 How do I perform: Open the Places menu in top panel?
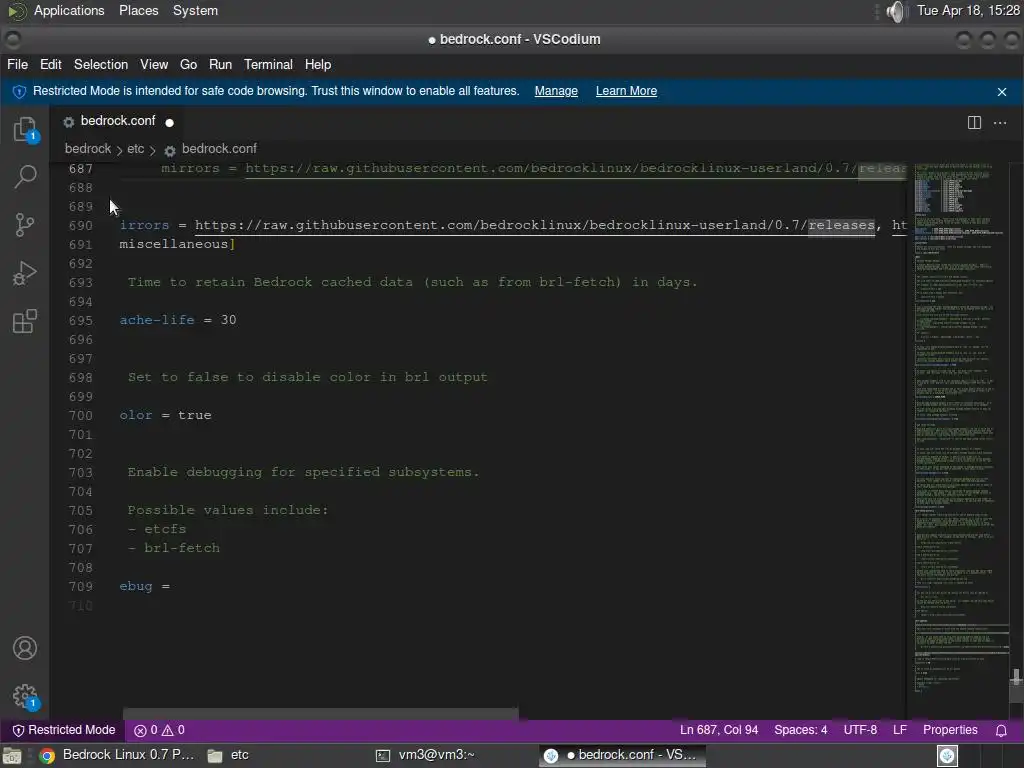coord(138,11)
